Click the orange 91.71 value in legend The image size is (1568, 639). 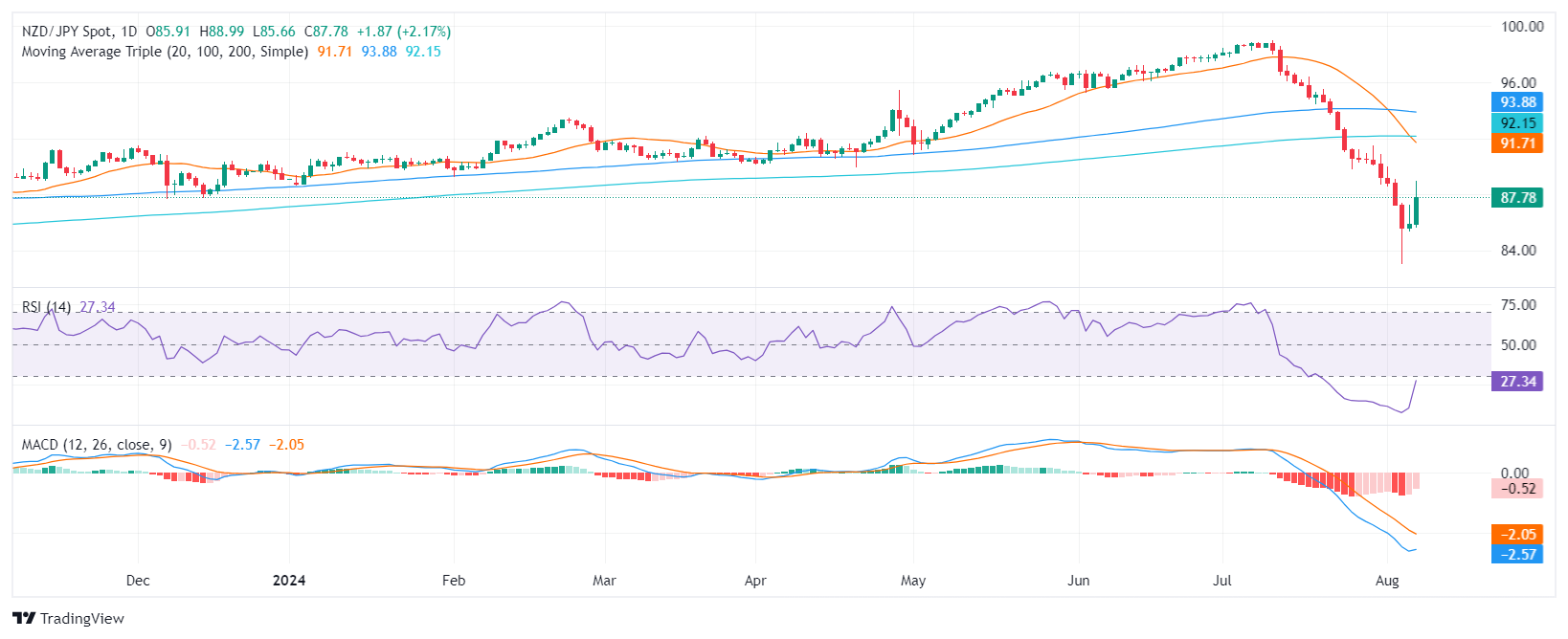335,52
